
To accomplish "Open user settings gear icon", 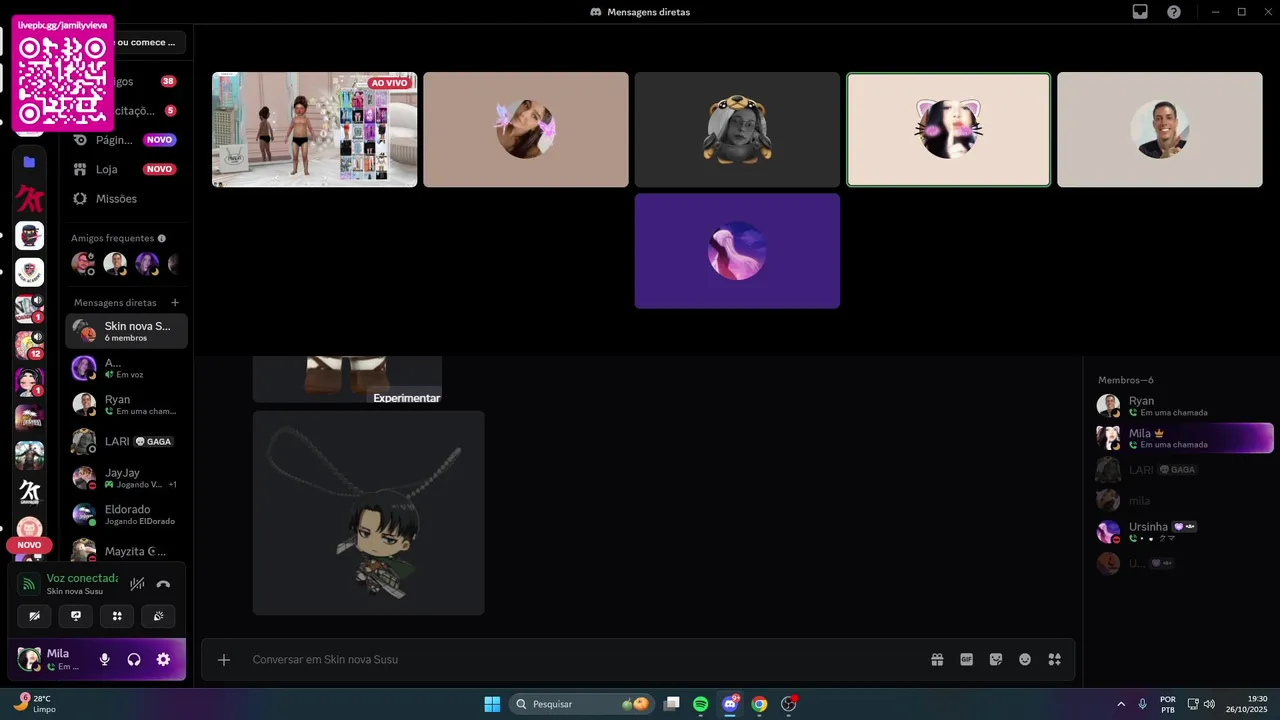I will pyautogui.click(x=163, y=660).
